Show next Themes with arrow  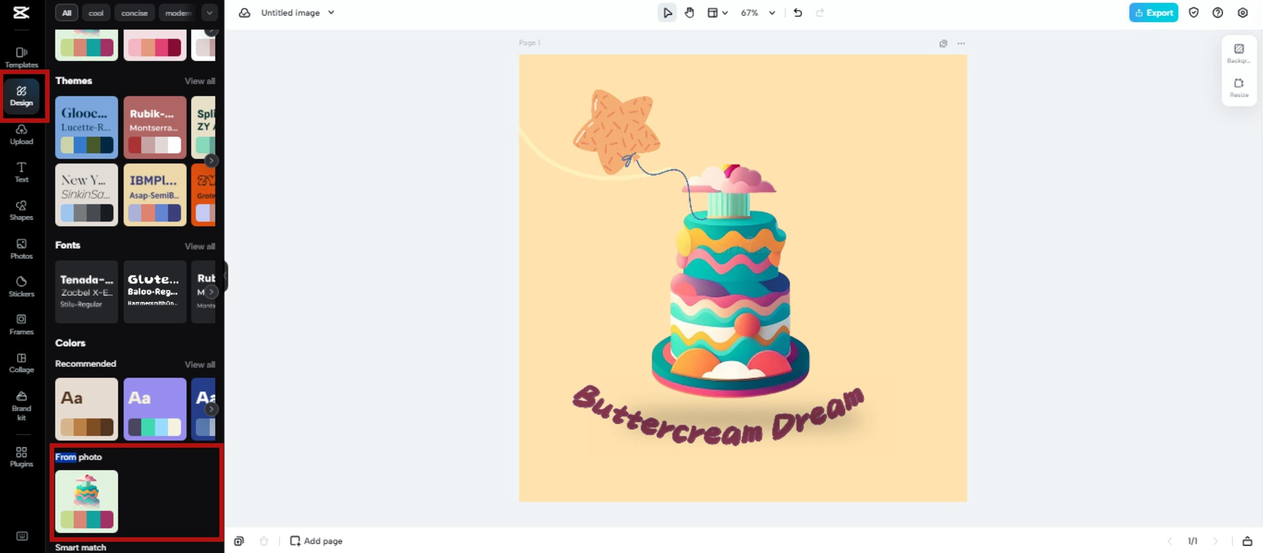click(x=211, y=160)
